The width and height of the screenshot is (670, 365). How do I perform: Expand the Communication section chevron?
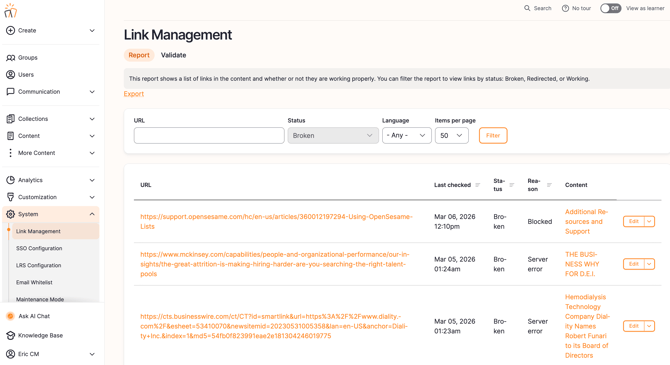92,91
